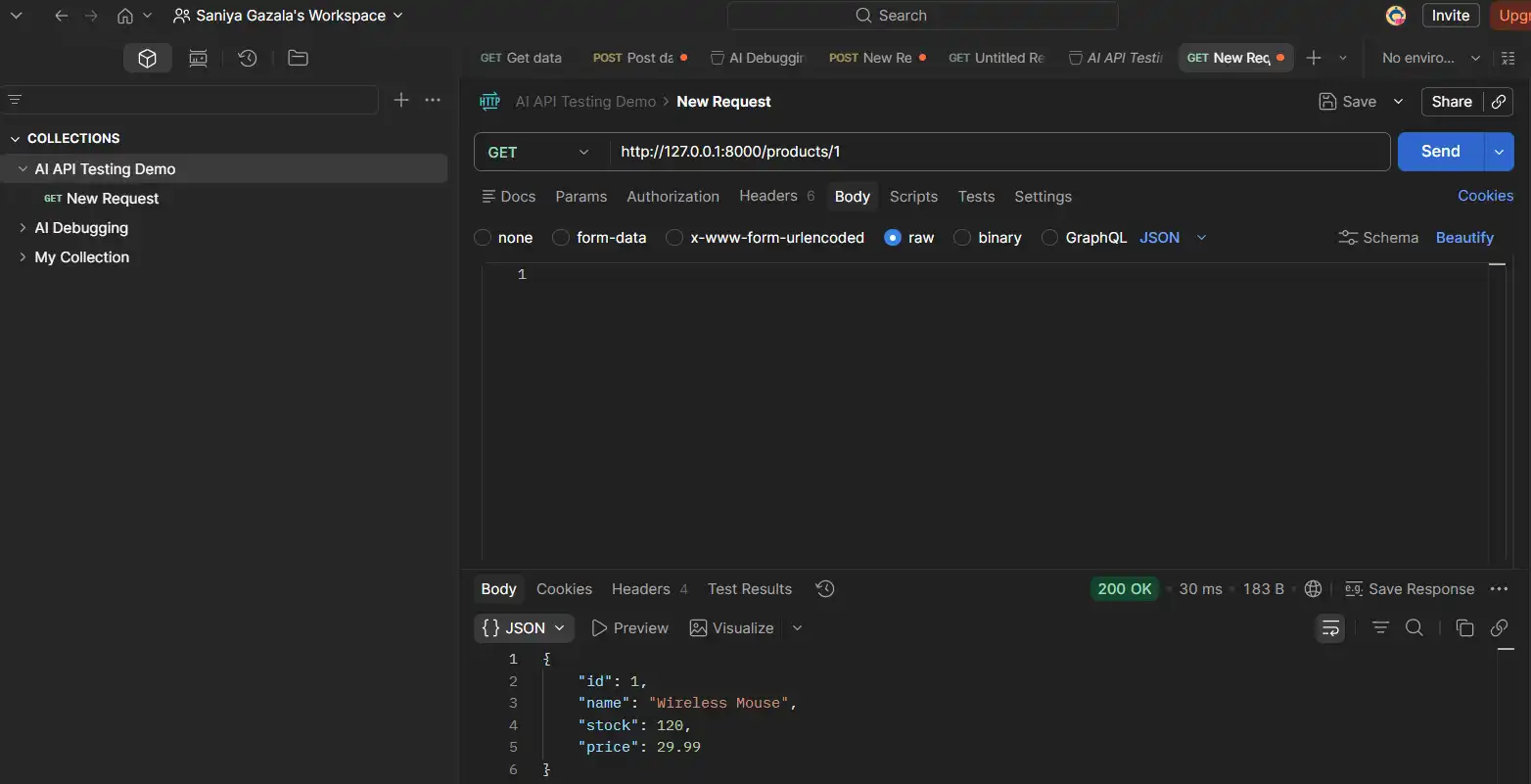Click the Beautify link
The height and width of the screenshot is (784, 1531).
1464,238
